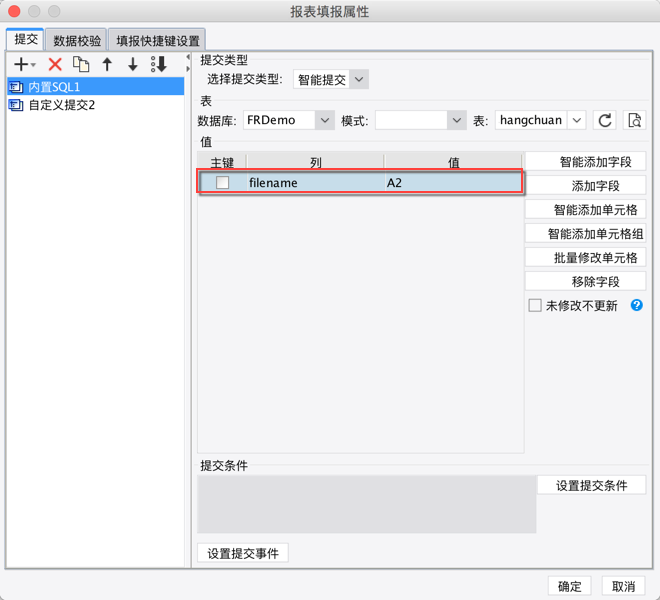Click the refresh table icon

pos(605,120)
